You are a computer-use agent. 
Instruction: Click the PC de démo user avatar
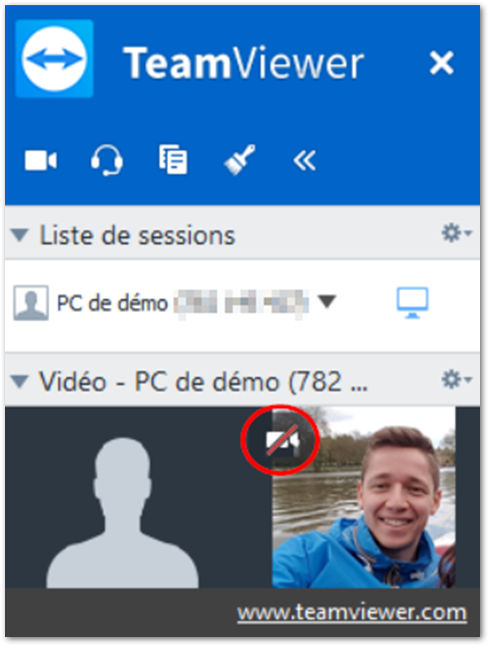(31, 303)
